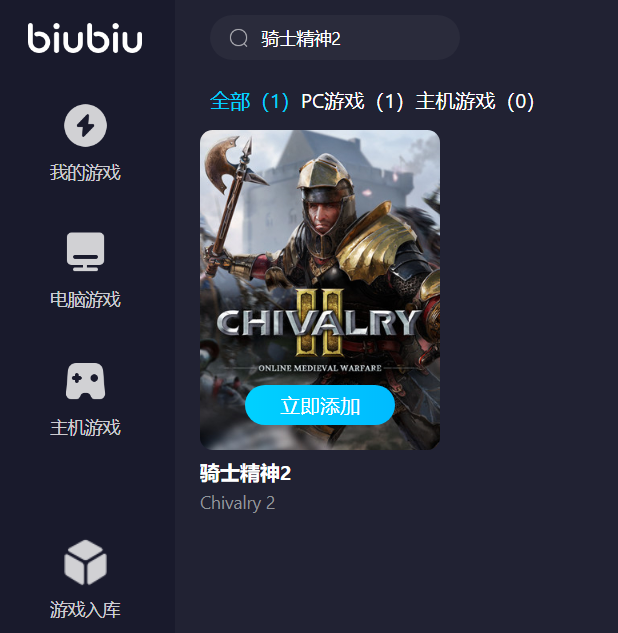Open the 骑士精神2 game title link
Image resolution: width=618 pixels, height=633 pixels.
(x=245, y=473)
